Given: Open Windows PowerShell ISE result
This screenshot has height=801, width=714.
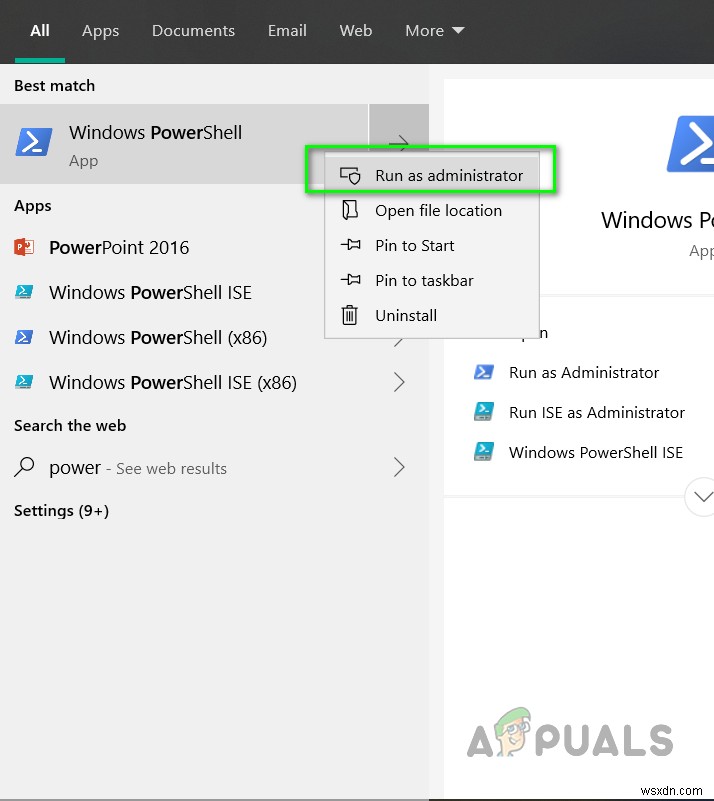Looking at the screenshot, I should [x=163, y=293].
